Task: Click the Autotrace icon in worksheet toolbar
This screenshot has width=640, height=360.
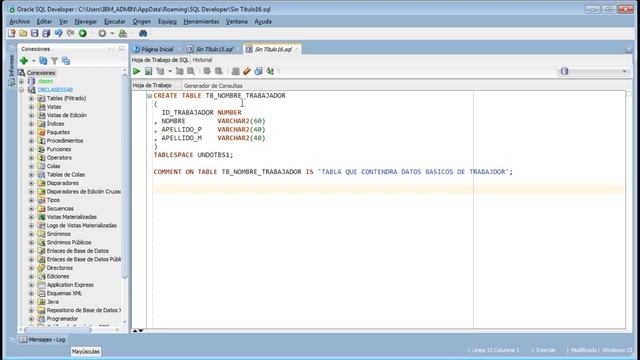Action: pyautogui.click(x=179, y=71)
